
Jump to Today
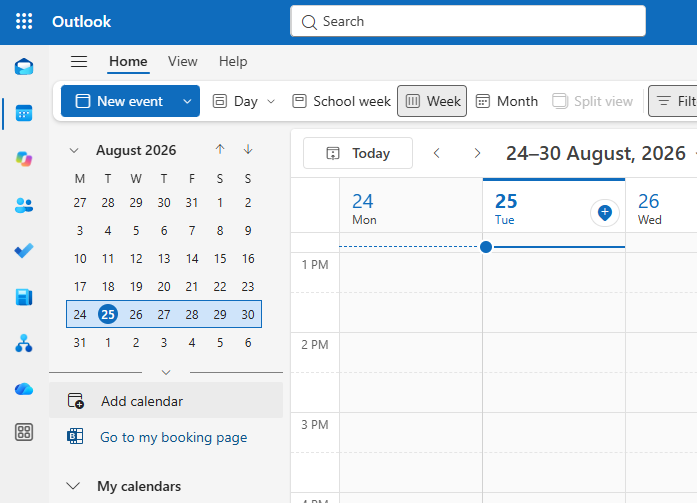[358, 153]
